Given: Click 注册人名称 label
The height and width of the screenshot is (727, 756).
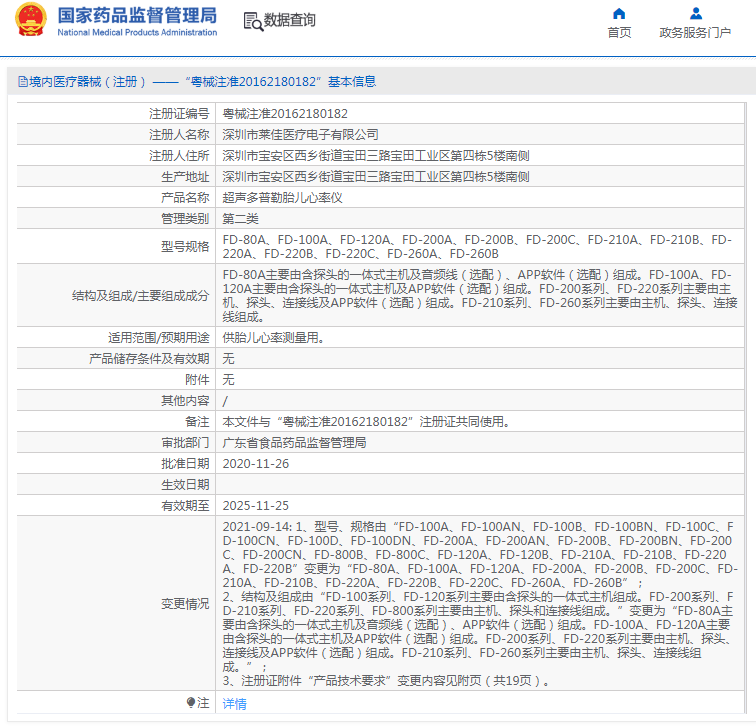Looking at the screenshot, I should coord(179,135).
